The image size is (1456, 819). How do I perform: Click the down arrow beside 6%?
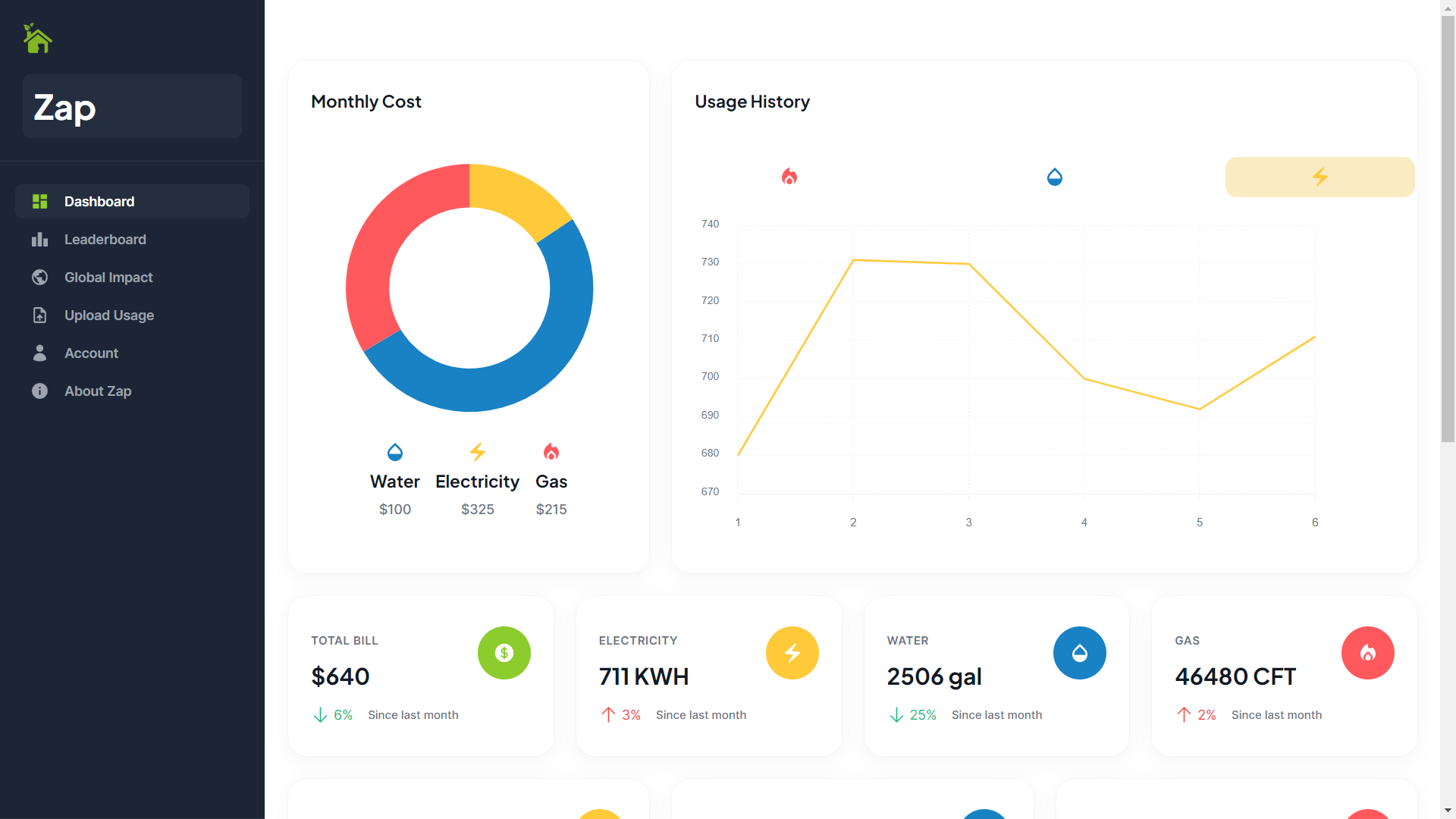point(320,715)
